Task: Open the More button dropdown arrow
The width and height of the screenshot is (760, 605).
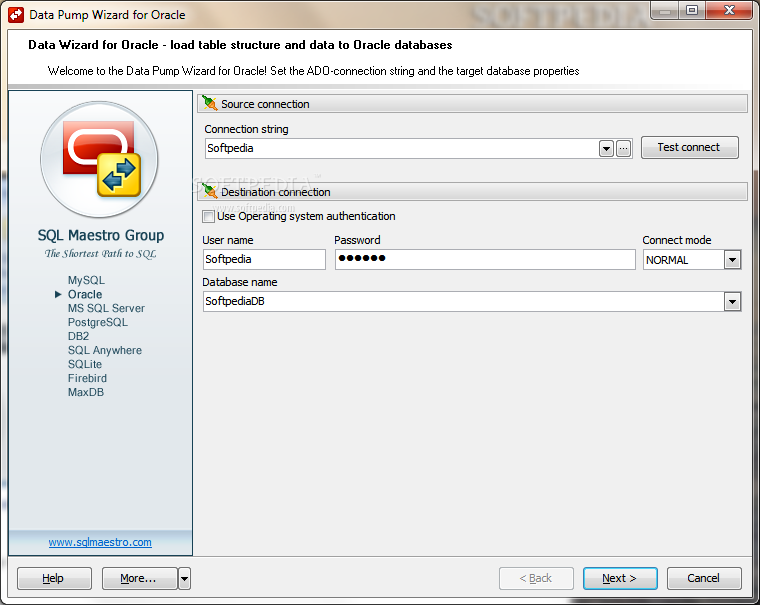Action: pyautogui.click(x=184, y=578)
